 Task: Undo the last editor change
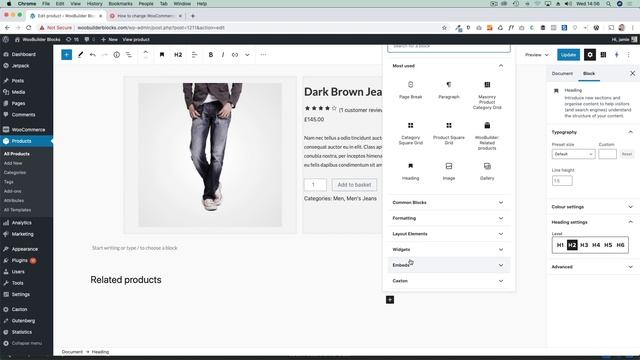[93, 55]
